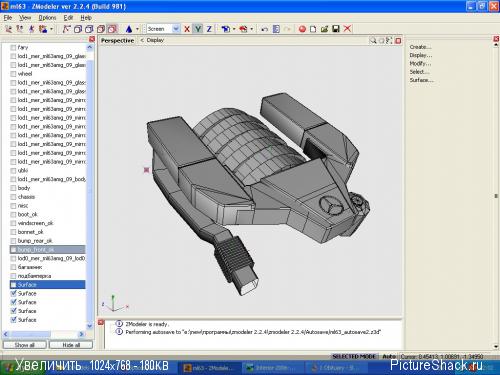Viewport: 500px width, 375px height.
Task: Toggle the Y axis button
Action: click(198, 29)
